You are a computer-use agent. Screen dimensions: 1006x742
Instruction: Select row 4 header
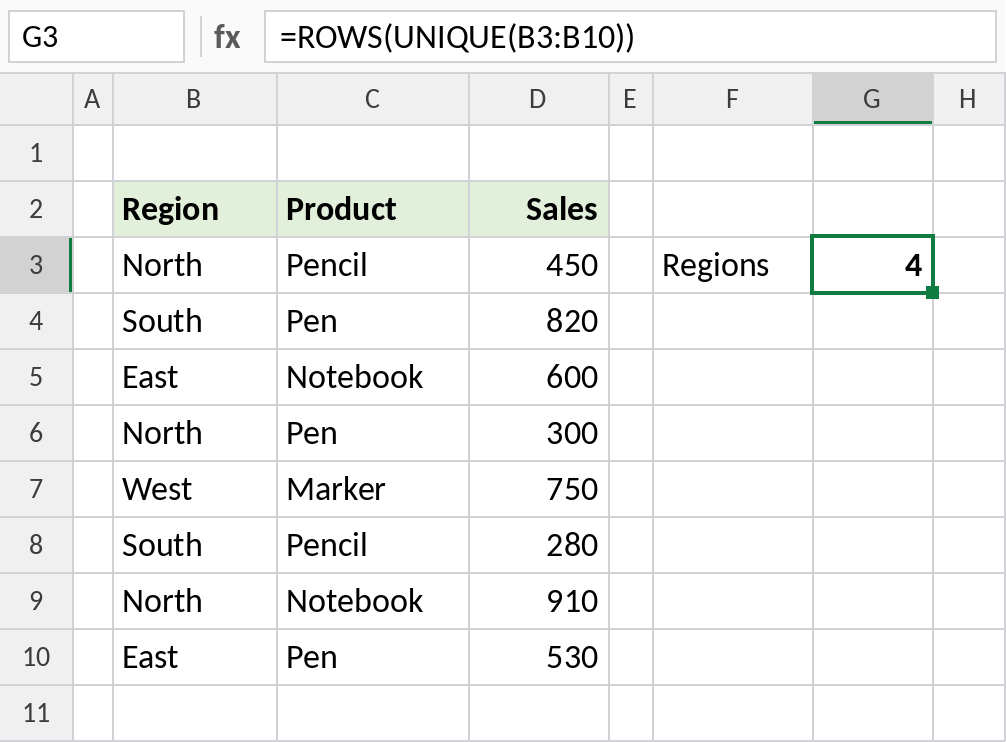pyautogui.click(x=36, y=321)
